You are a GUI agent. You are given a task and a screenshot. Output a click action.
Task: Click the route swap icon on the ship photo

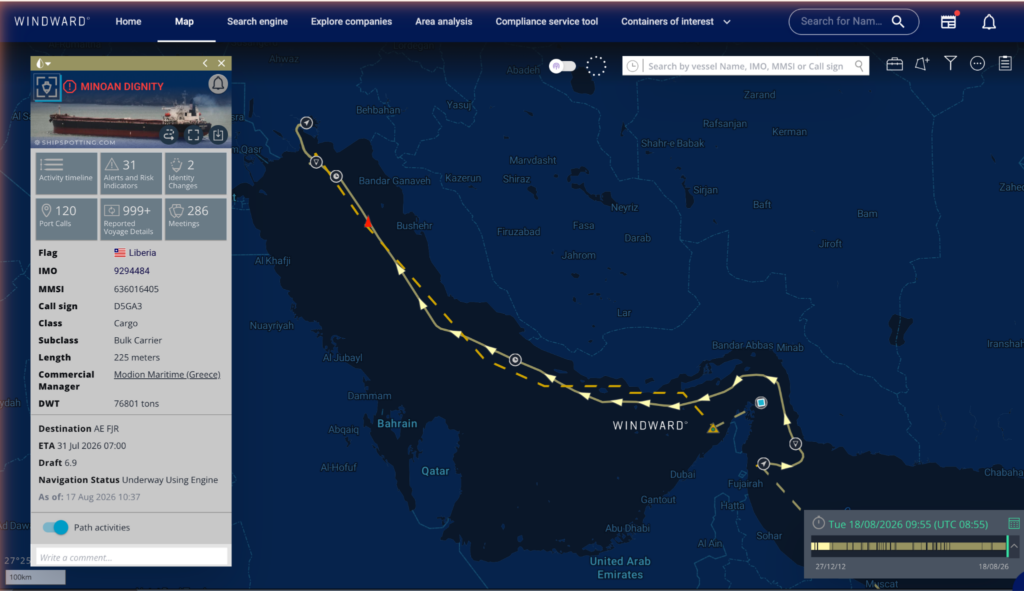(168, 135)
